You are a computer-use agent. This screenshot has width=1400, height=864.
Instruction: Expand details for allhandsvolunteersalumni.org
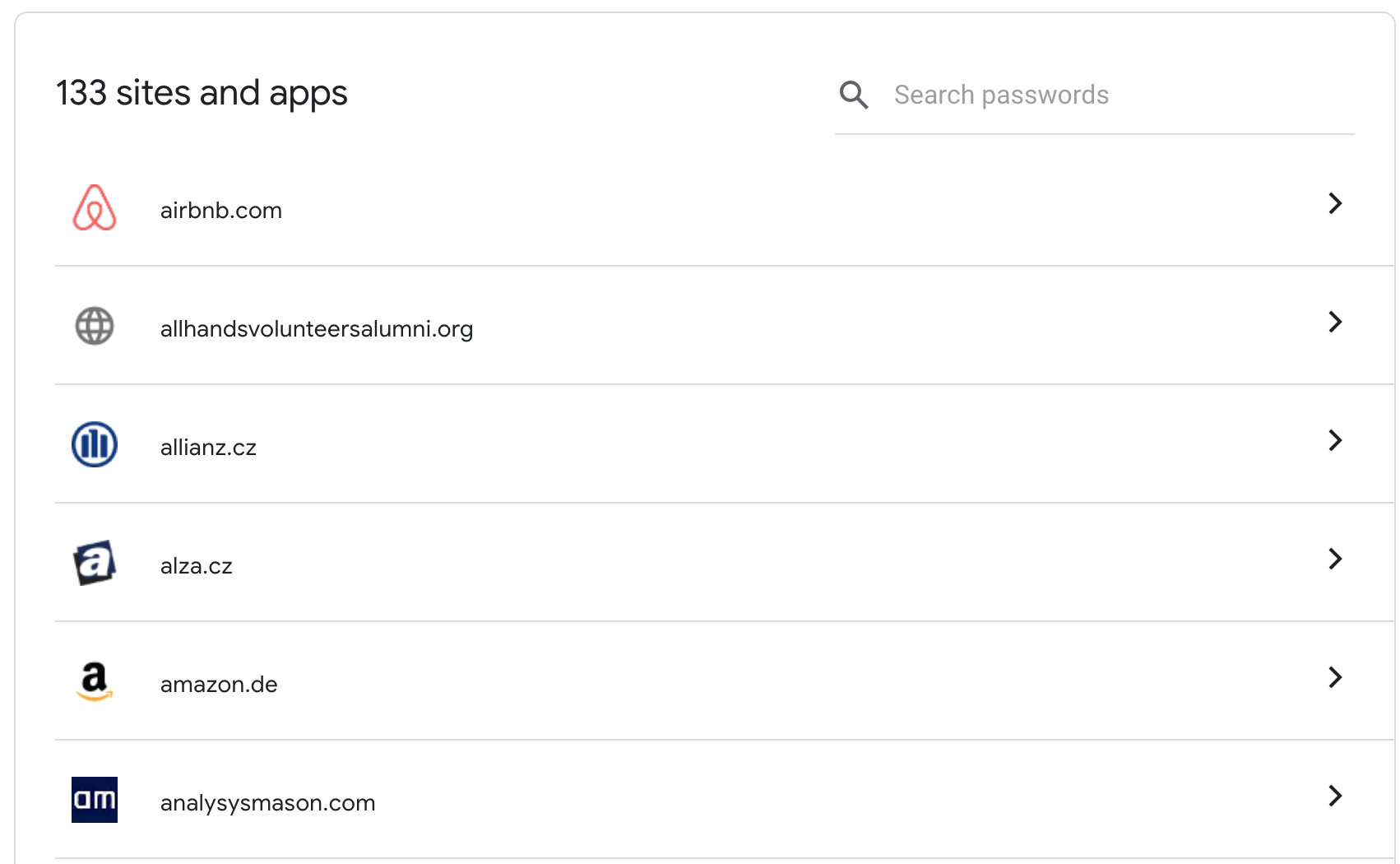[x=1336, y=322]
